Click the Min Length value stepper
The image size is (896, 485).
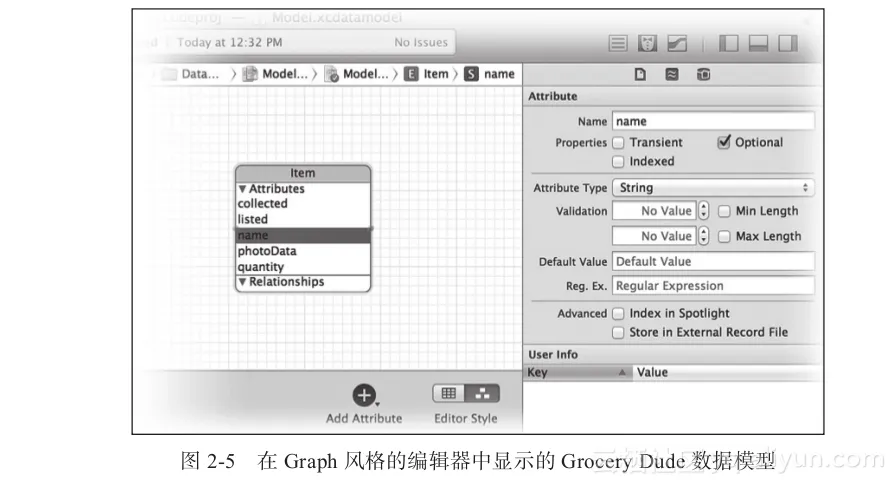(x=704, y=211)
